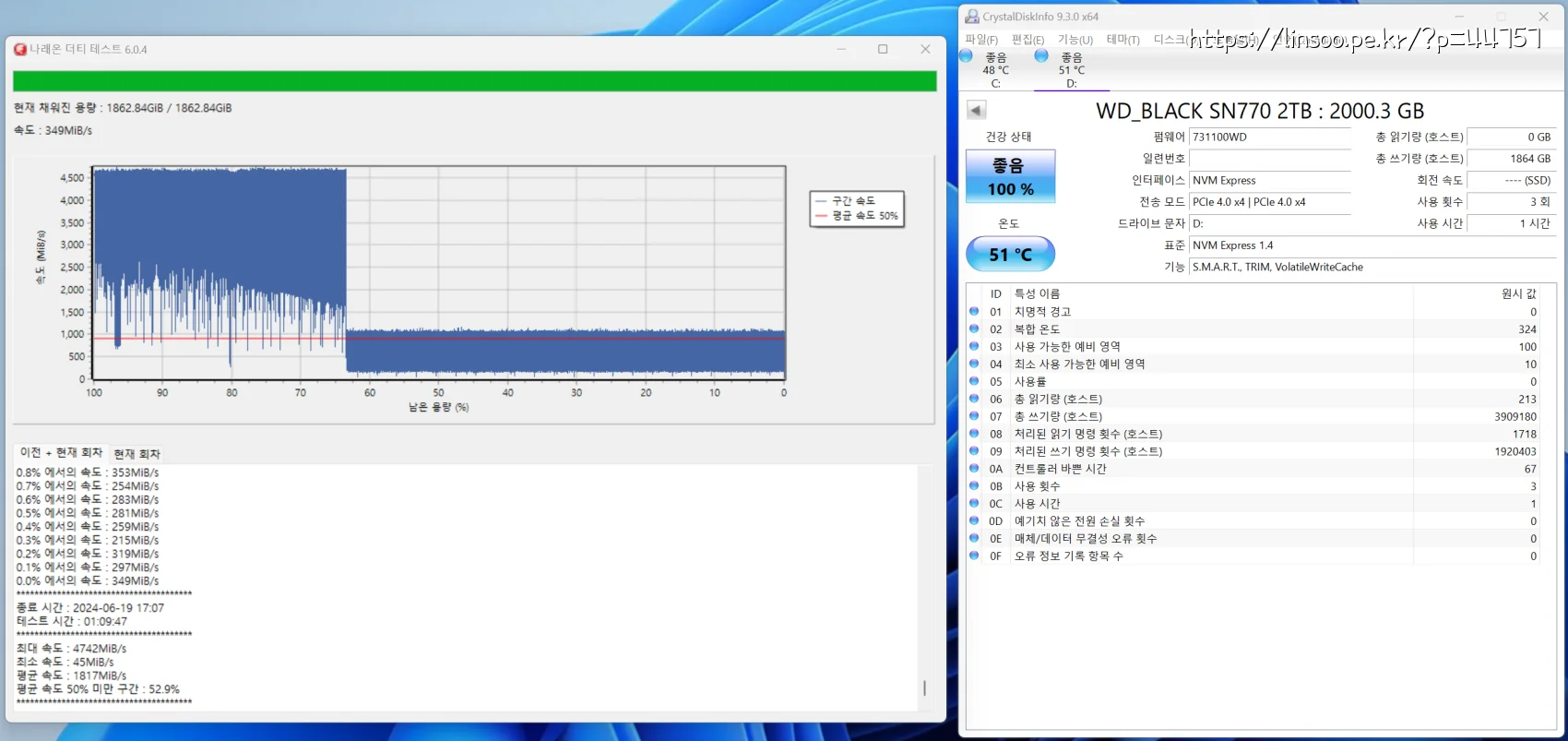Click the ID column header
The height and width of the screenshot is (741, 1568).
[x=996, y=293]
